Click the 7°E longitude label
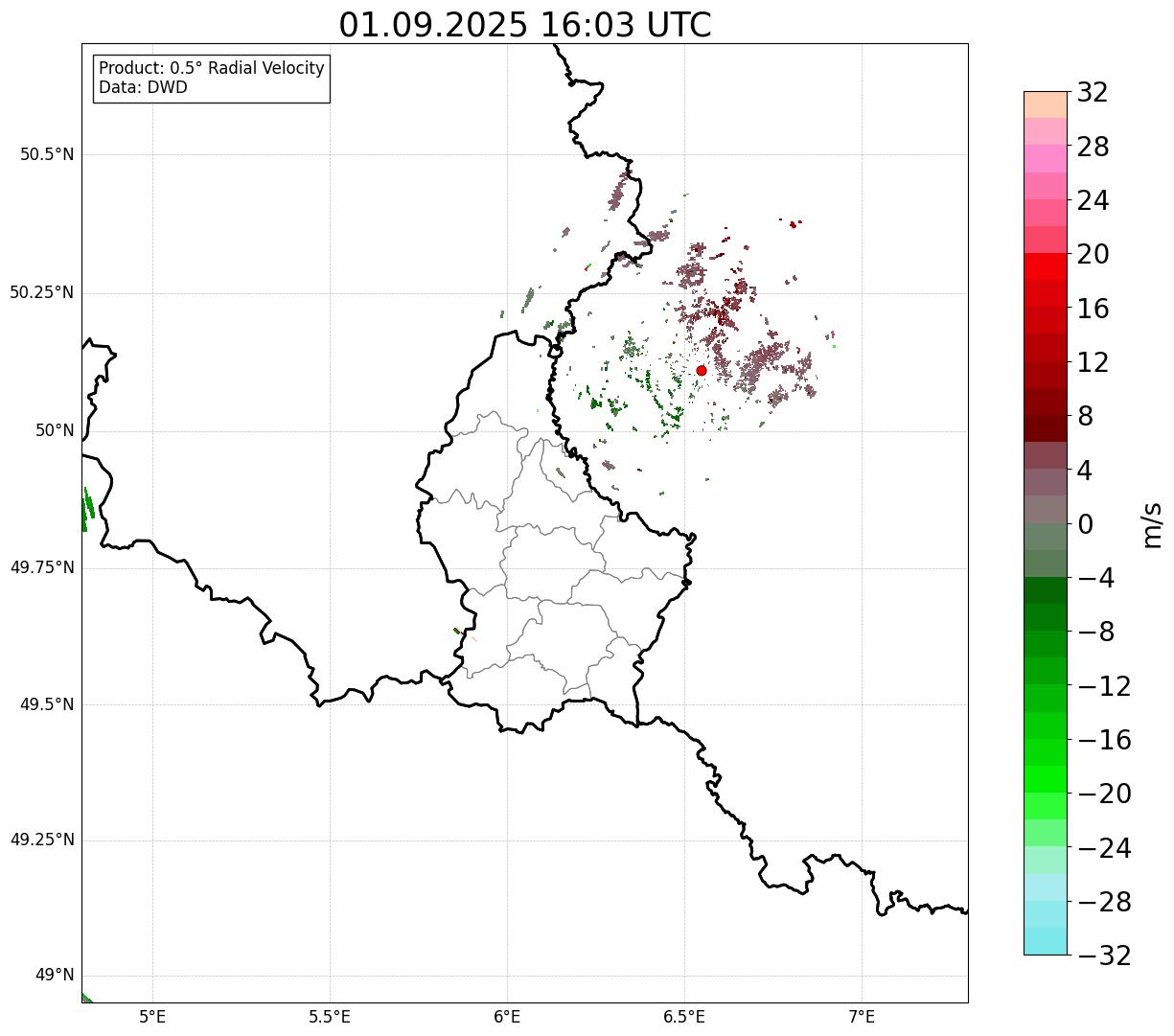Viewport: 1174px width, 1036px height. tap(862, 1017)
